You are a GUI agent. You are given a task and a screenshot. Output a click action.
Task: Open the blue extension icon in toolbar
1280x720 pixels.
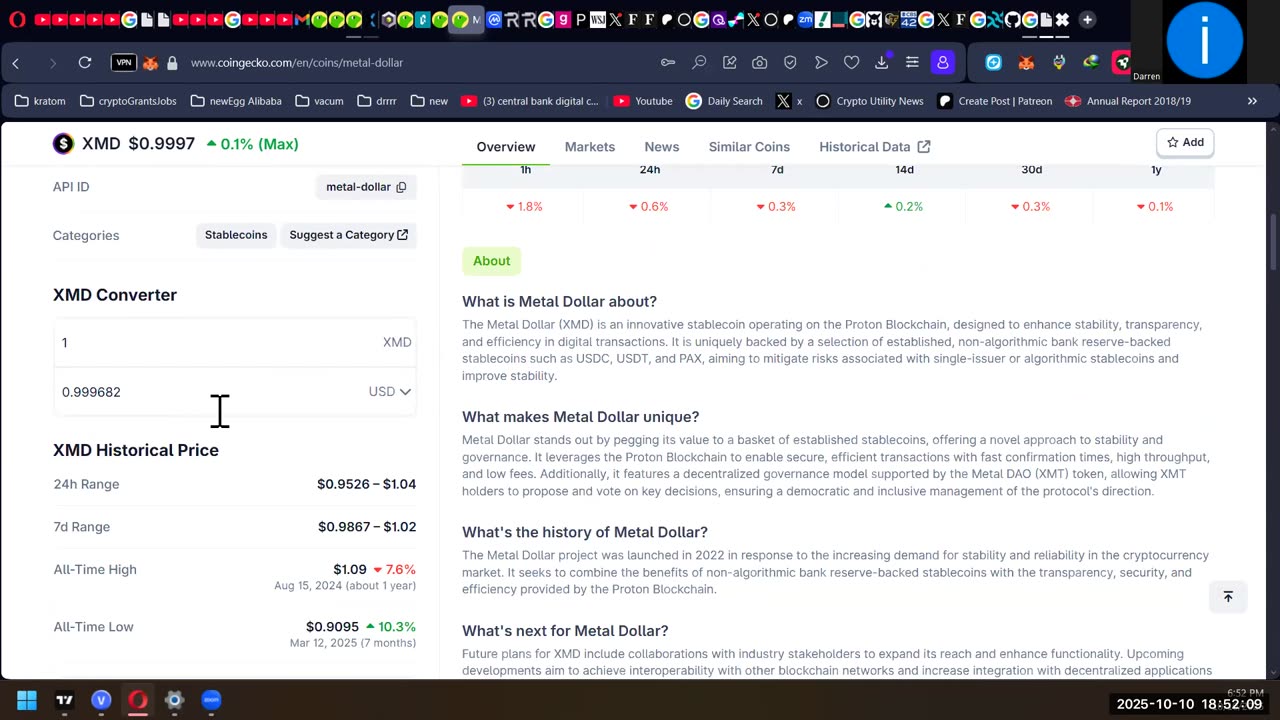993,63
